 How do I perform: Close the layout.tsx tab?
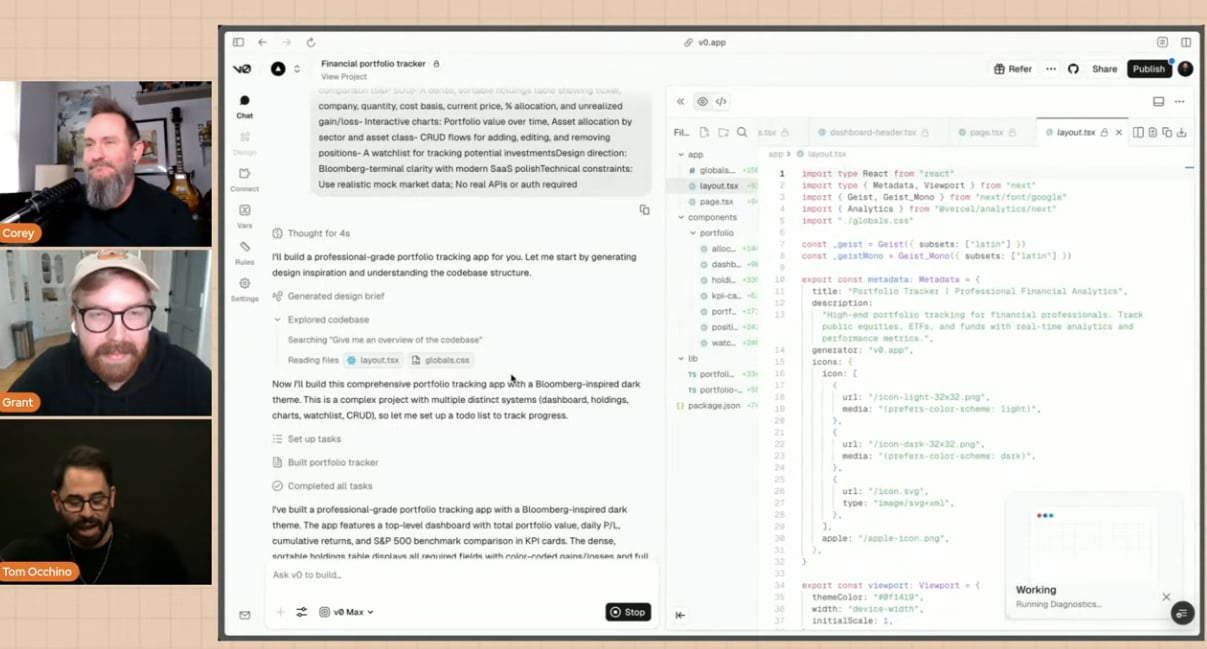pyautogui.click(x=1118, y=132)
